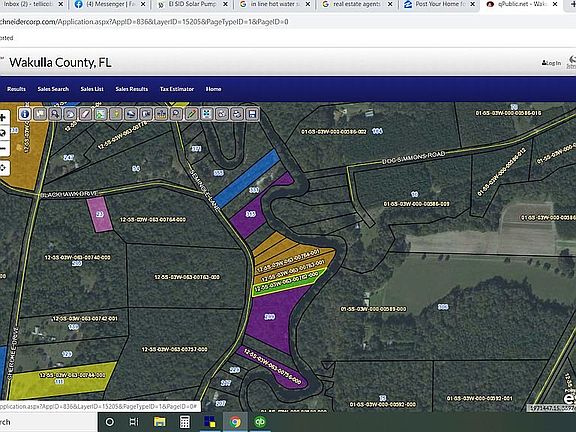Click the save floppy disk icon
The image size is (576, 432).
click(x=252, y=114)
